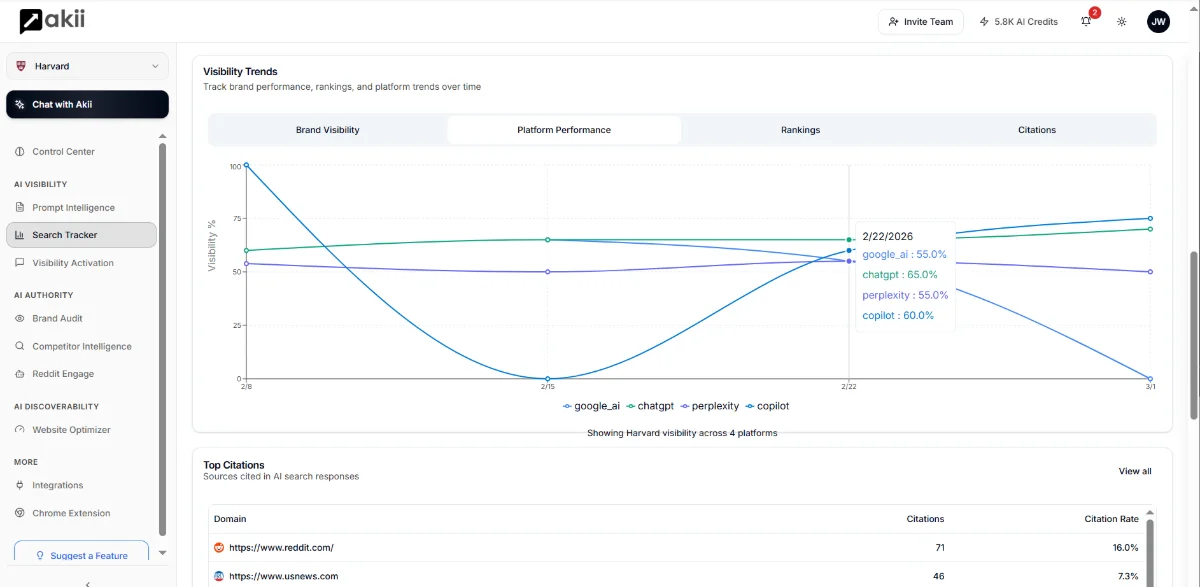The height and width of the screenshot is (587, 1200).
Task: Click the Harvard shield icon
Action: pyautogui.click(x=22, y=66)
